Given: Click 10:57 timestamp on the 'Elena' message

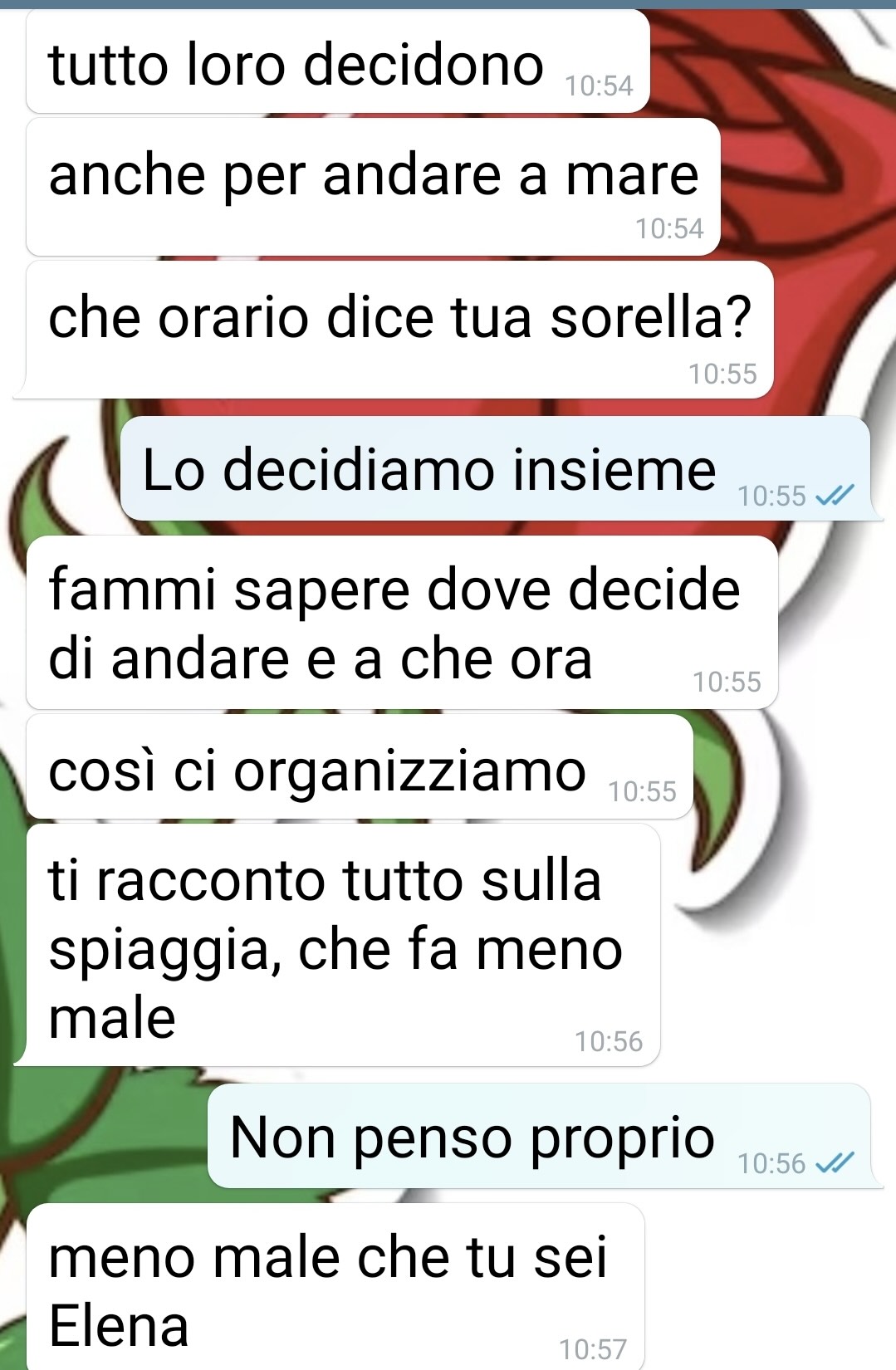Looking at the screenshot, I should [593, 1349].
